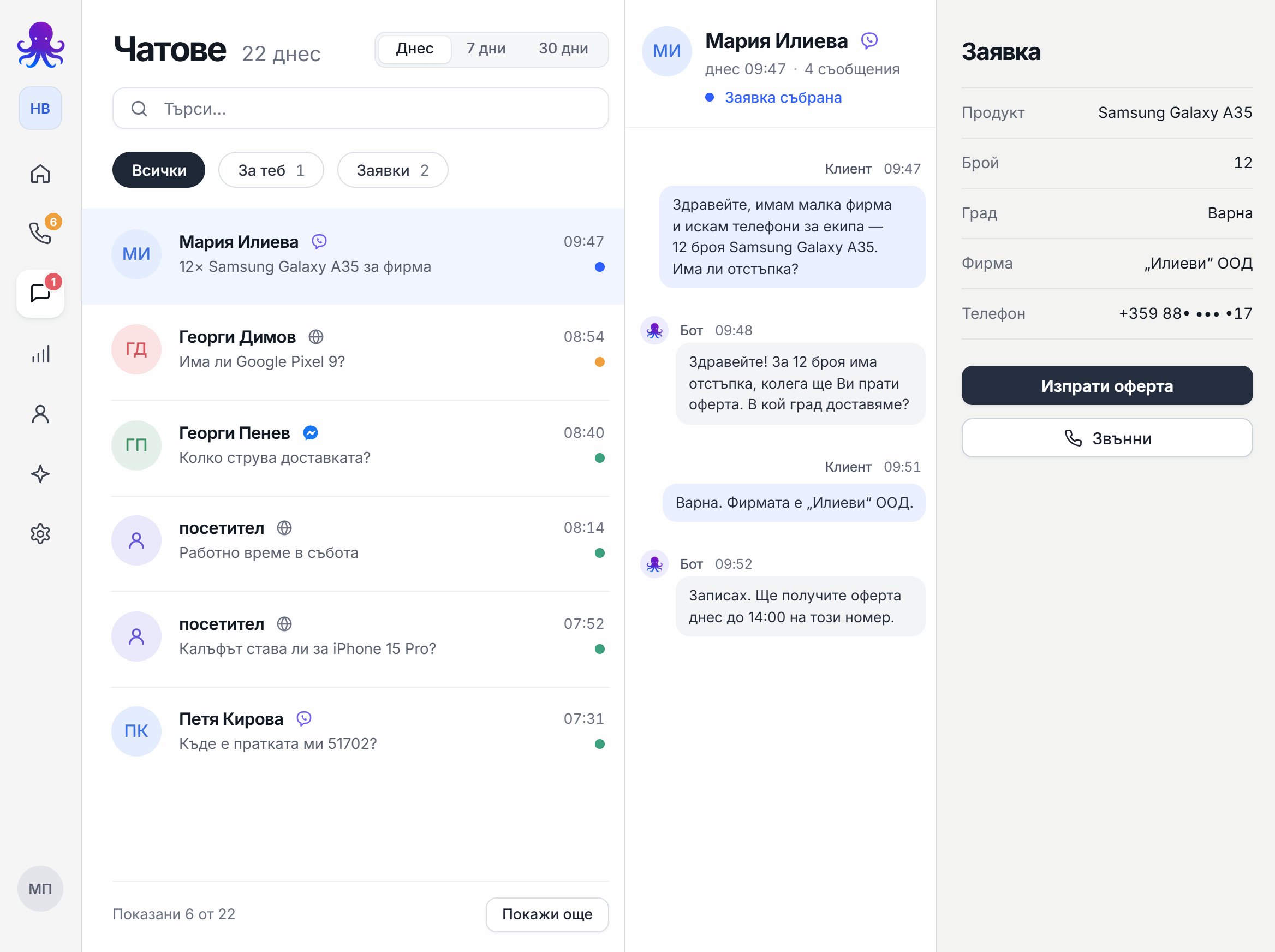Click Messenger icon beside Георги Пенев
Image resolution: width=1275 pixels, height=952 pixels.
pyautogui.click(x=311, y=433)
